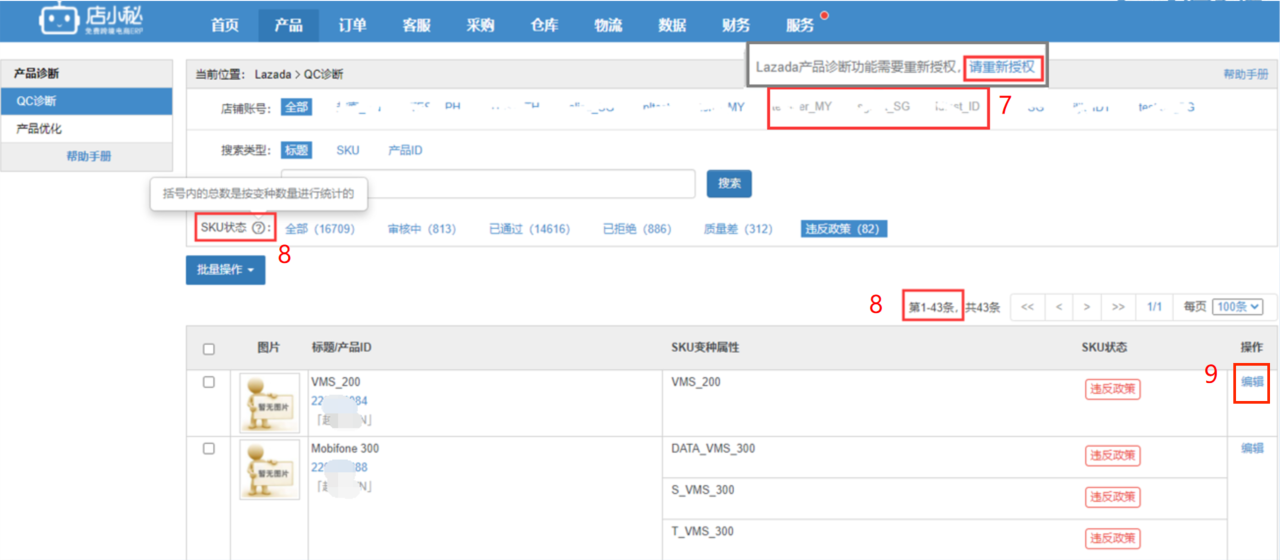Click 编辑 for the VMS_200 product

click(1252, 381)
